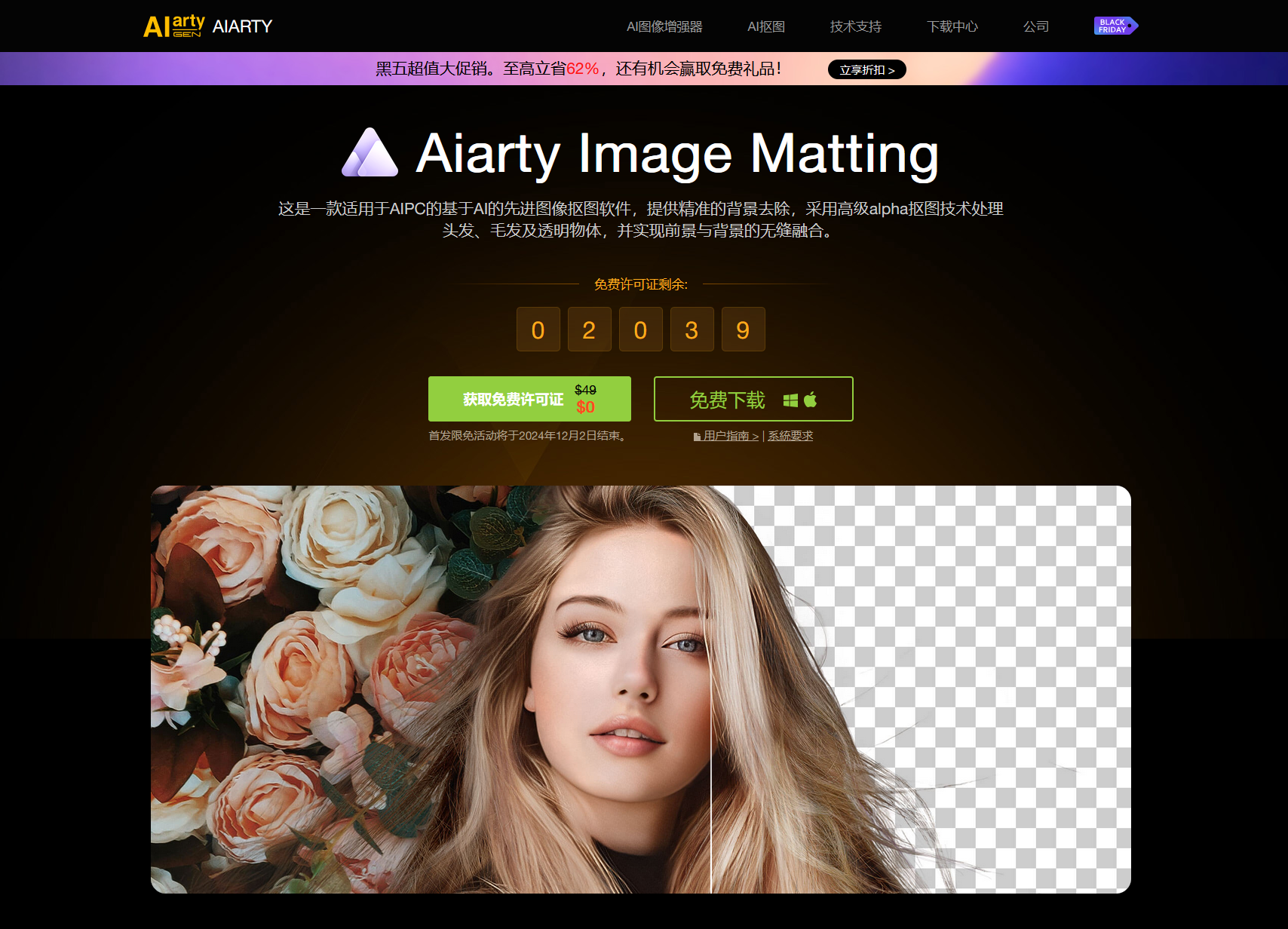Click the Aiarty Image Matting triangle logo
Image resolution: width=1288 pixels, height=929 pixels.
pos(370,152)
